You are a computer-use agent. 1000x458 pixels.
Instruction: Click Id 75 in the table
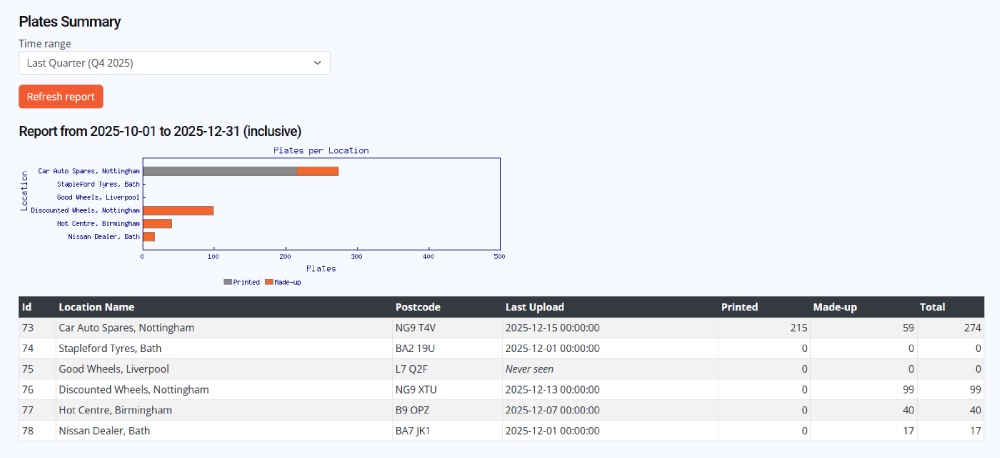pos(27,369)
